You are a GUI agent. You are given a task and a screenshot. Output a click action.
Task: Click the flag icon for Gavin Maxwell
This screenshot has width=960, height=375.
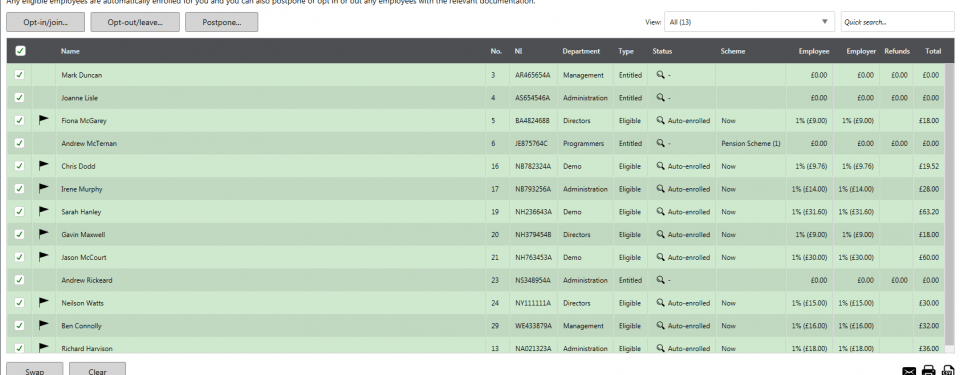[43, 234]
